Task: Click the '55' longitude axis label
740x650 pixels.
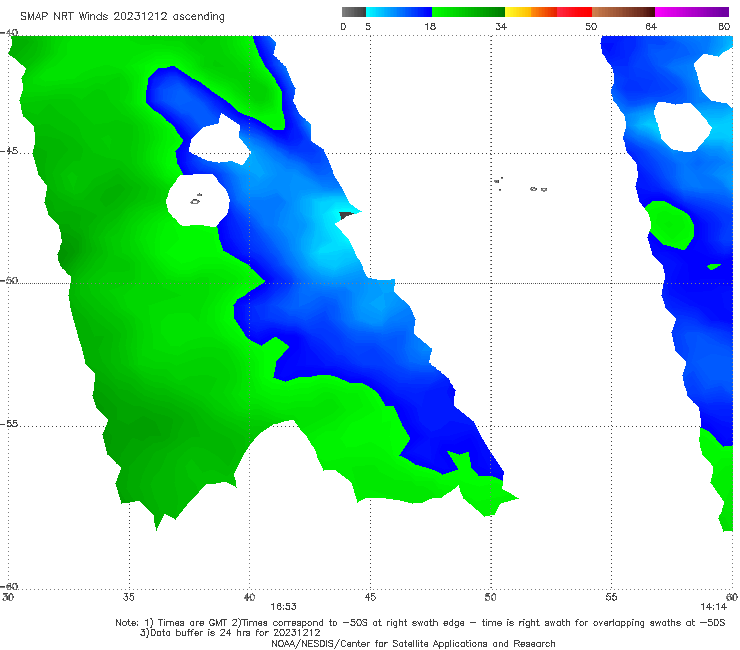Action: [611, 597]
